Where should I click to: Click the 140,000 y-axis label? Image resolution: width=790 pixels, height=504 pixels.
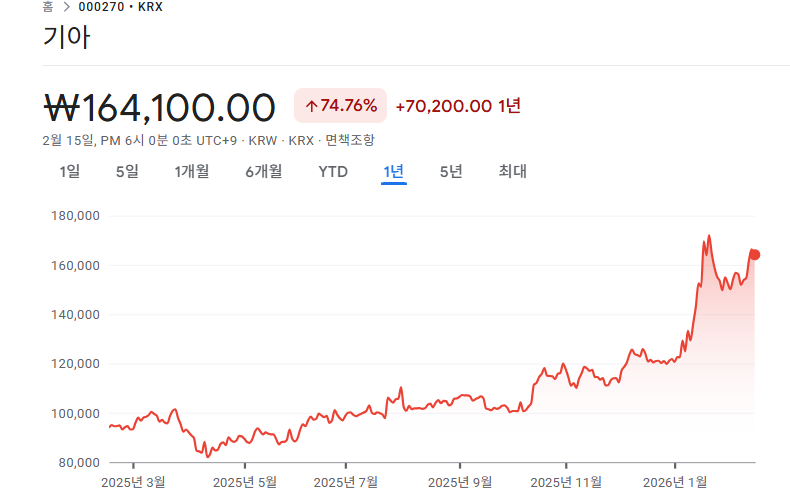[75, 314]
